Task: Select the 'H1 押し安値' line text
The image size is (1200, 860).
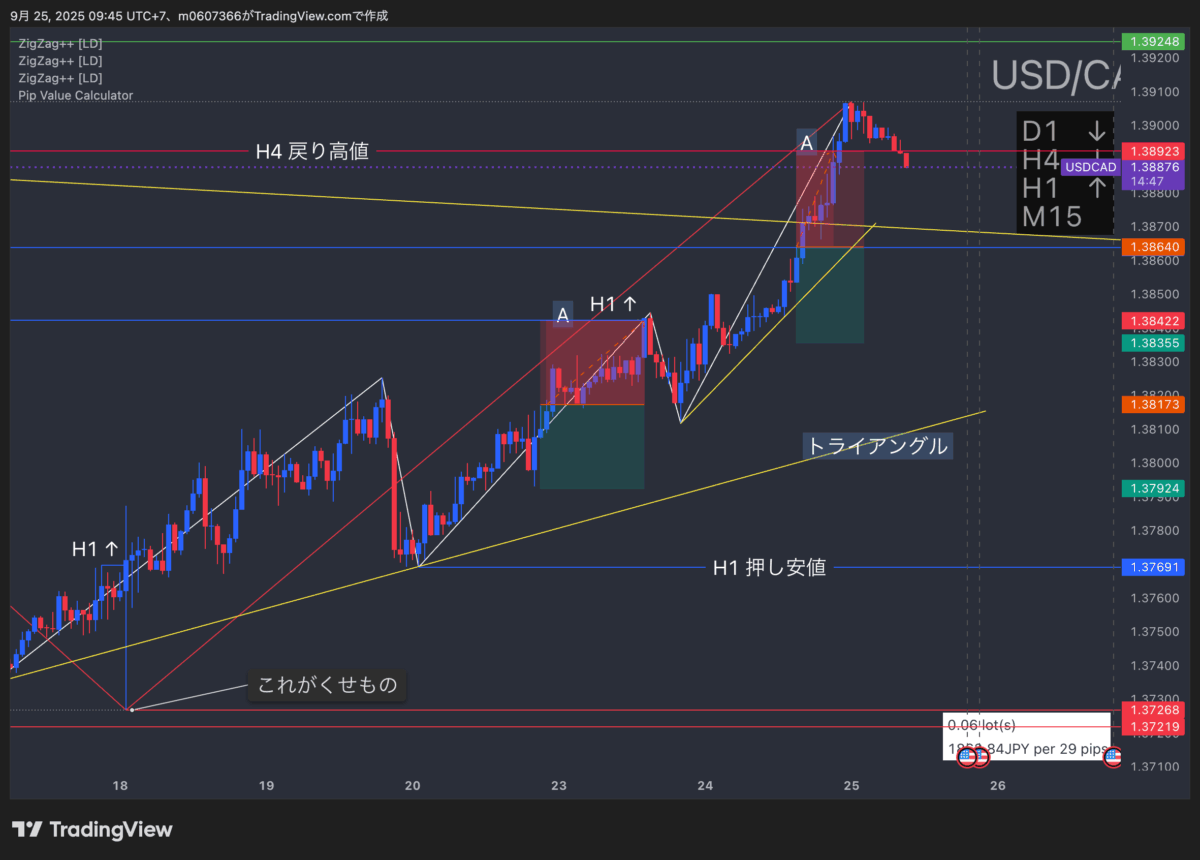Action: pos(769,568)
